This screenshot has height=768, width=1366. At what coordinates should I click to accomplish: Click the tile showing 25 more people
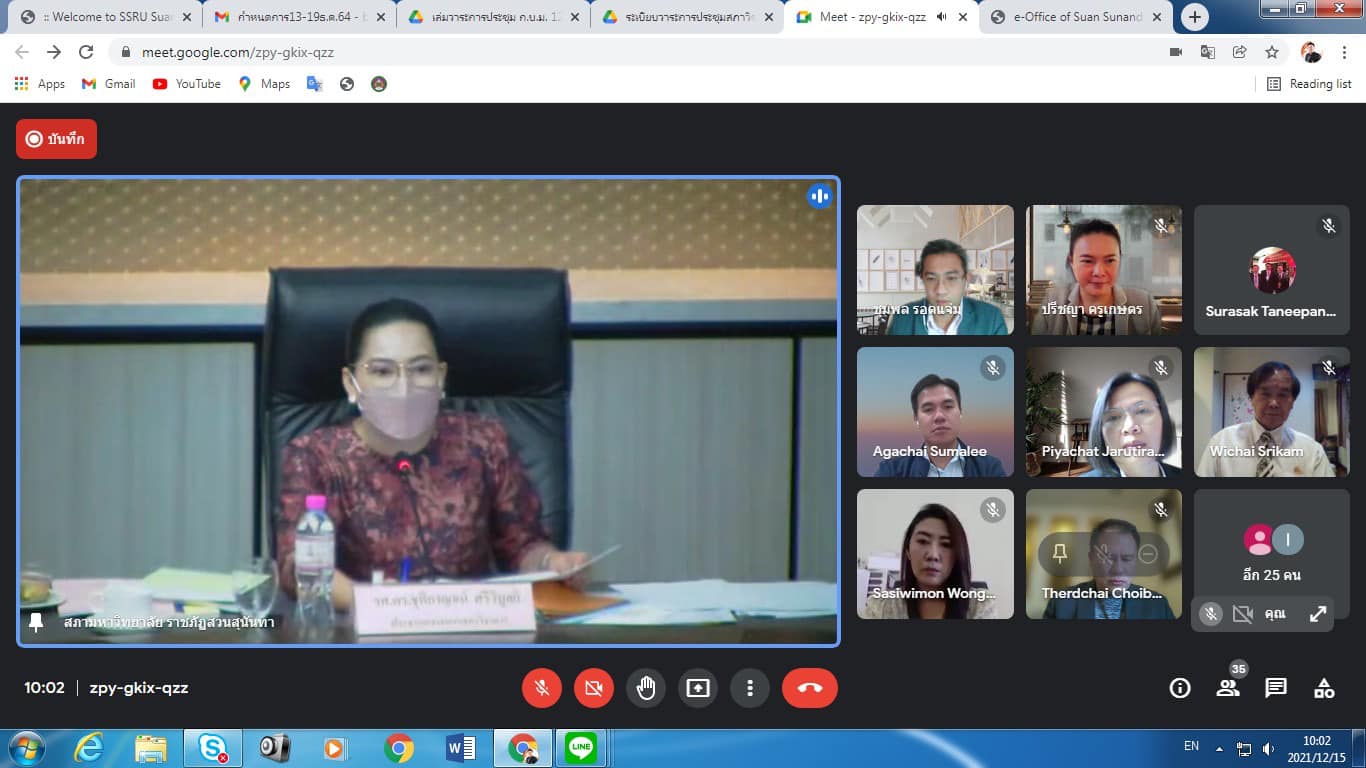click(x=1272, y=553)
